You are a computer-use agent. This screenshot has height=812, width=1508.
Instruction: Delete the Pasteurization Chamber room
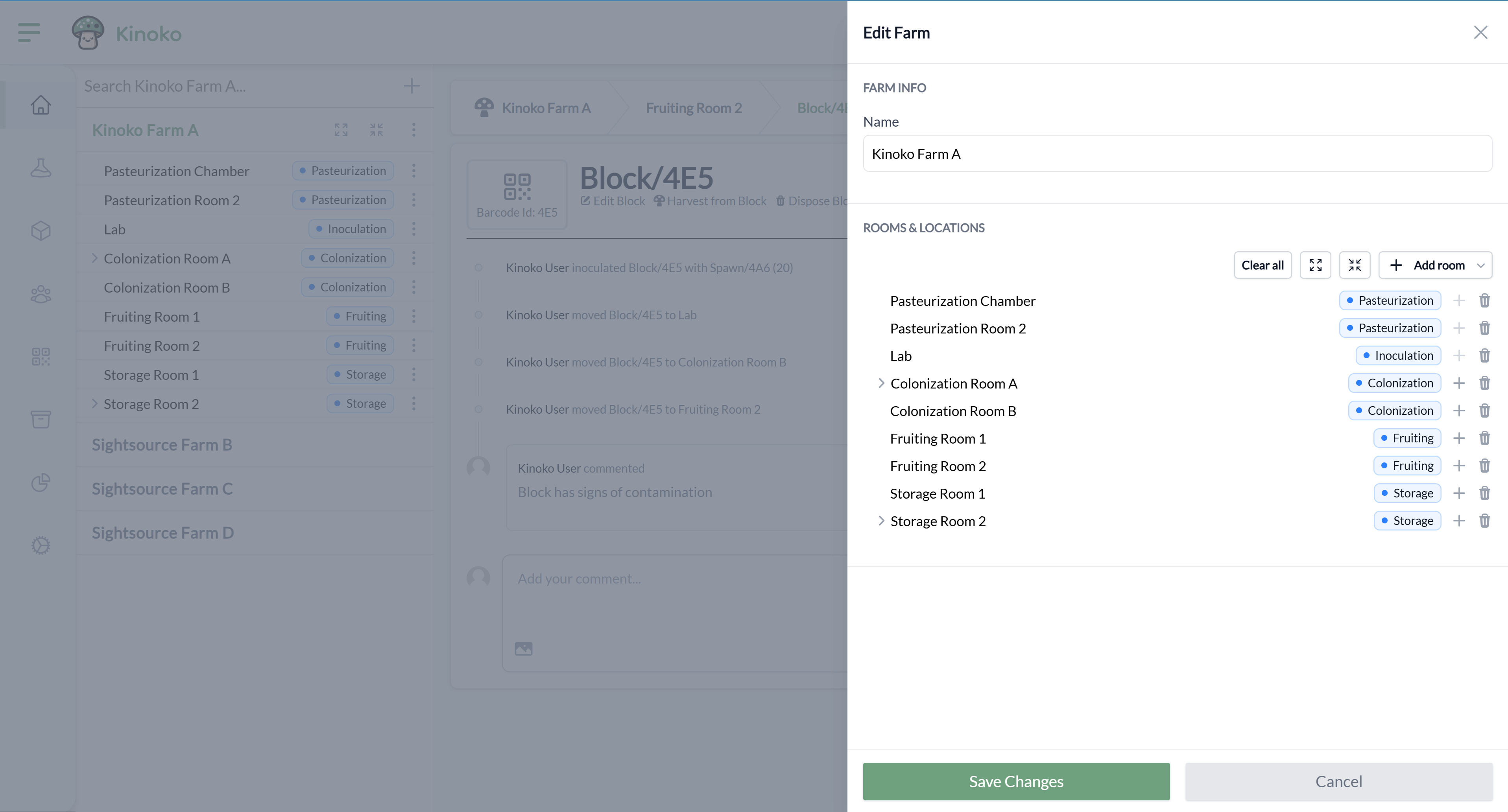point(1484,301)
